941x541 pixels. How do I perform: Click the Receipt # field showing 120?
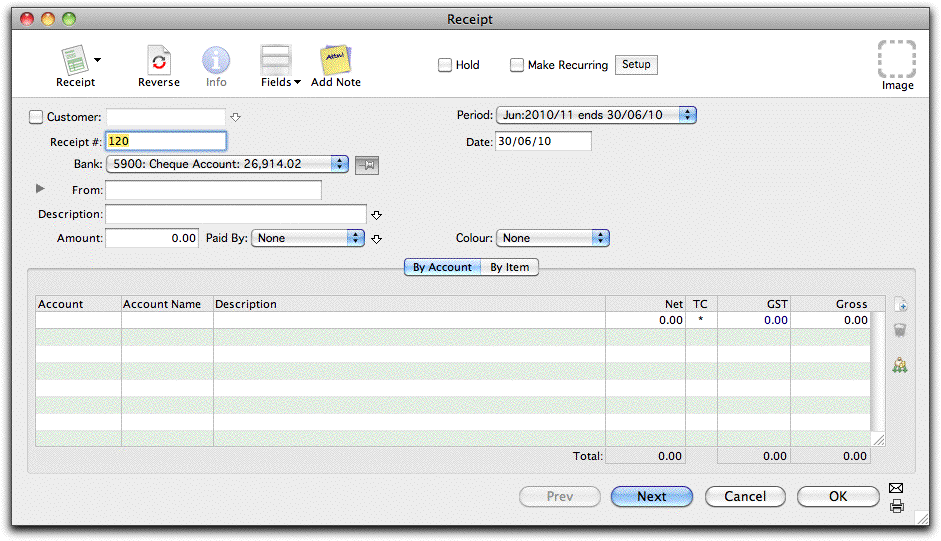tap(166, 141)
